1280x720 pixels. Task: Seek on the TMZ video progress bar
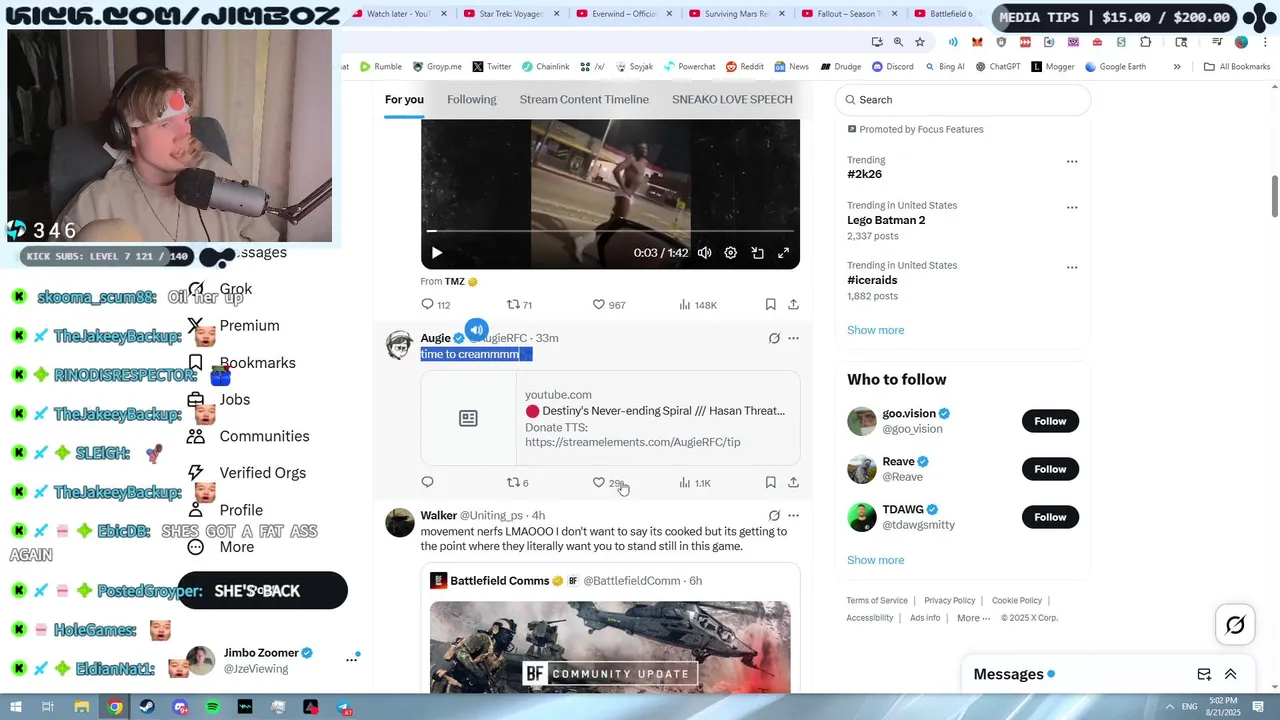click(610, 231)
